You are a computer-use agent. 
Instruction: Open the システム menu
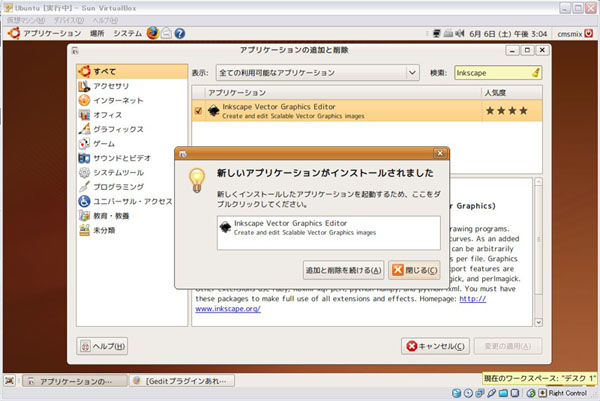127,33
